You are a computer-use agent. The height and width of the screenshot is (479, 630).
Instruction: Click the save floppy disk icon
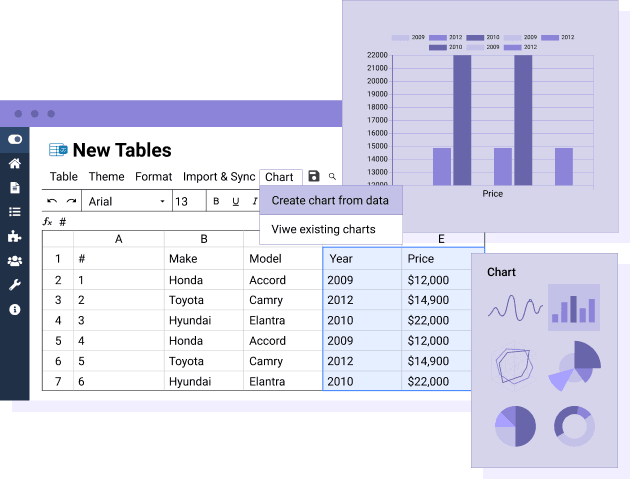(314, 177)
